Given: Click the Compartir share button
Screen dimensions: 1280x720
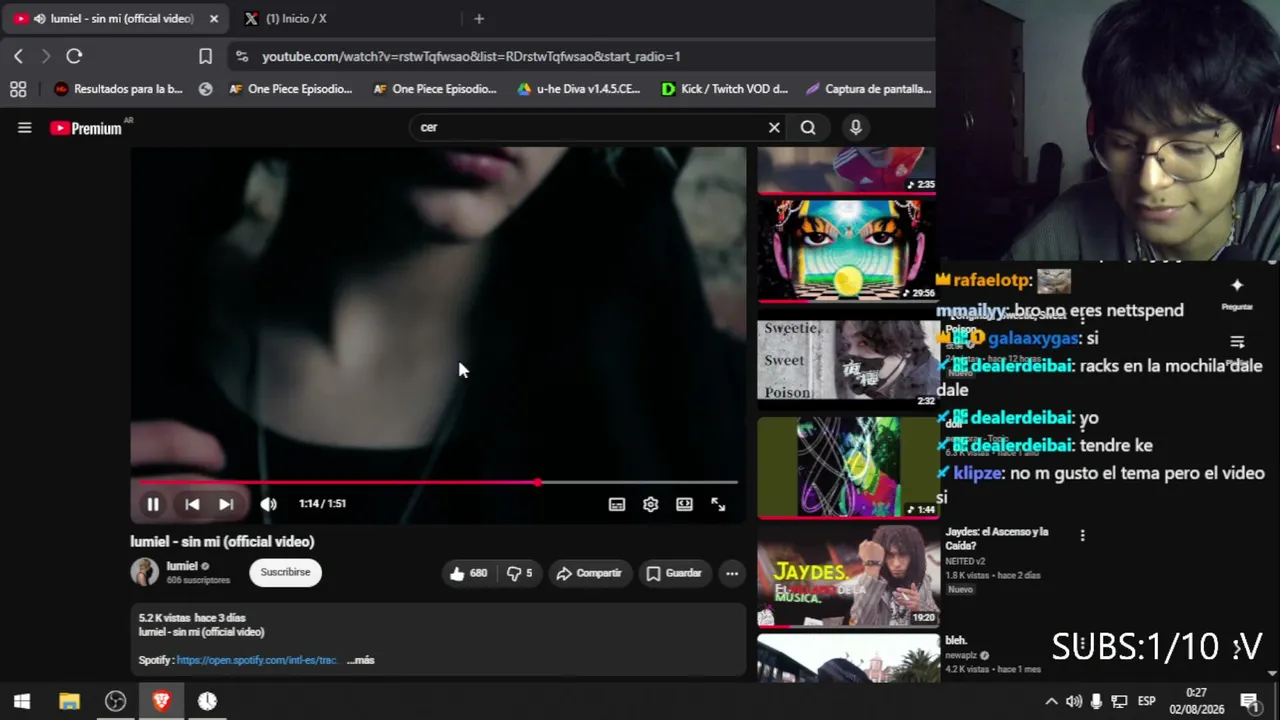Looking at the screenshot, I should click(x=589, y=573).
